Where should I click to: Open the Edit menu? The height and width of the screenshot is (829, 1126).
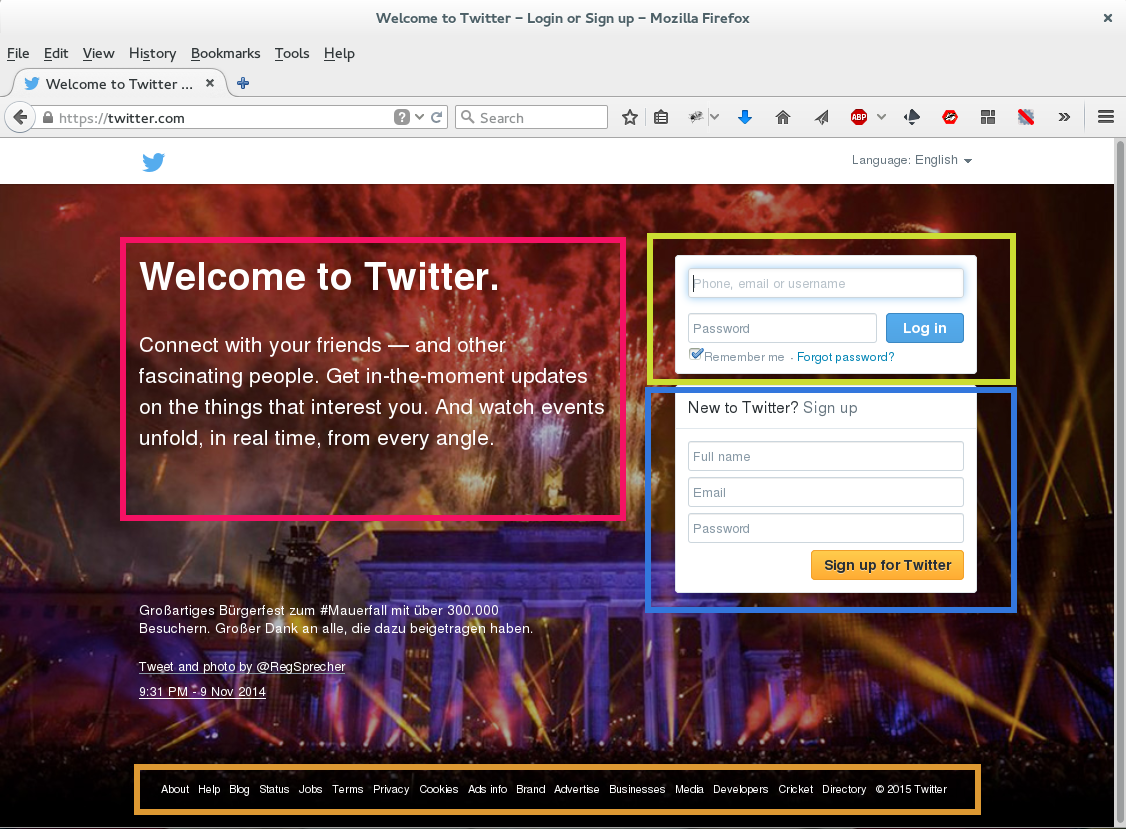point(55,53)
